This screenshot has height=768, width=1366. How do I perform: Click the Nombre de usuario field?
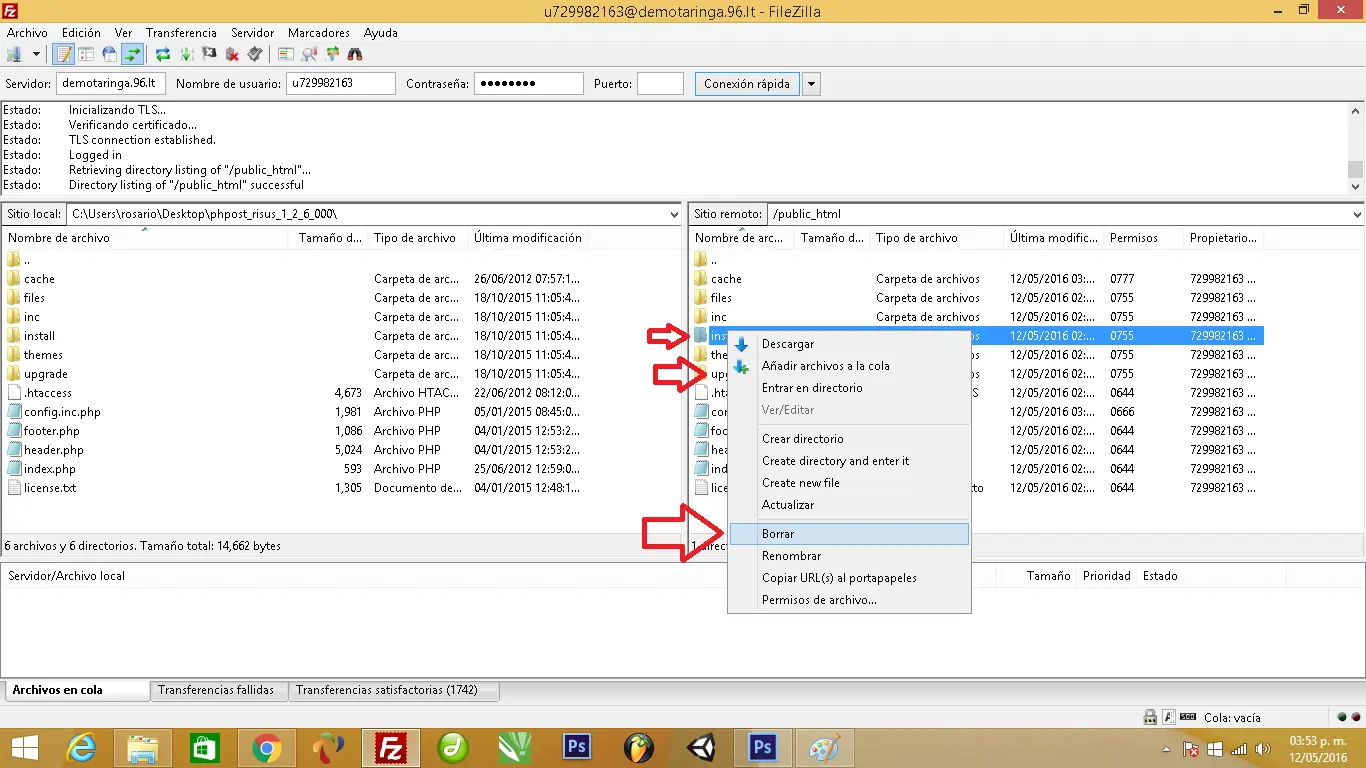coord(341,84)
